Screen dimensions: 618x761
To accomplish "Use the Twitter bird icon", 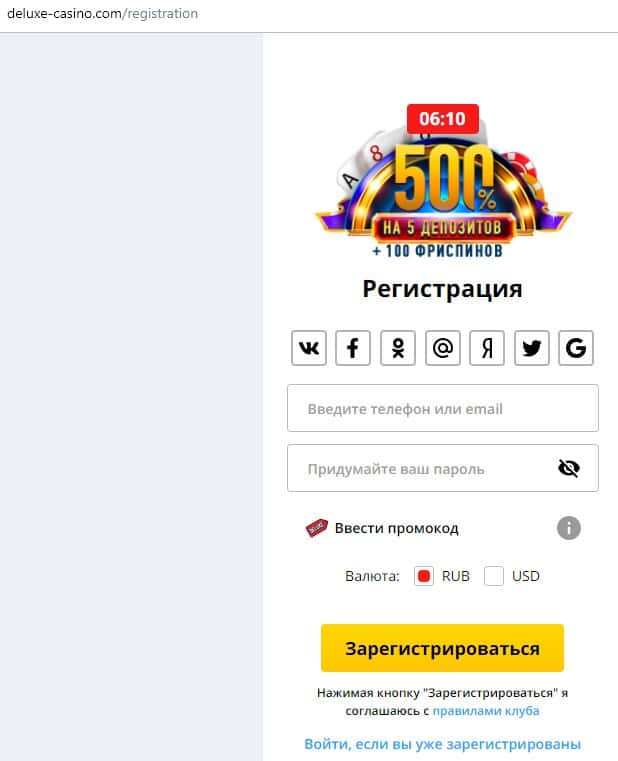I will [x=532, y=347].
